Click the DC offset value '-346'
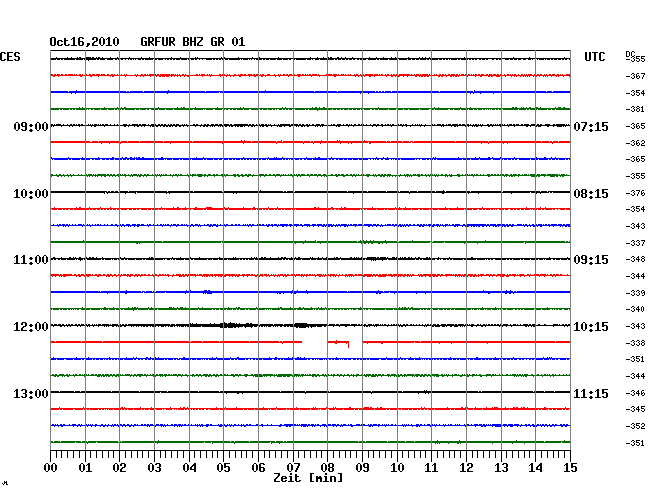This screenshot has height=494, width=650. (635, 393)
